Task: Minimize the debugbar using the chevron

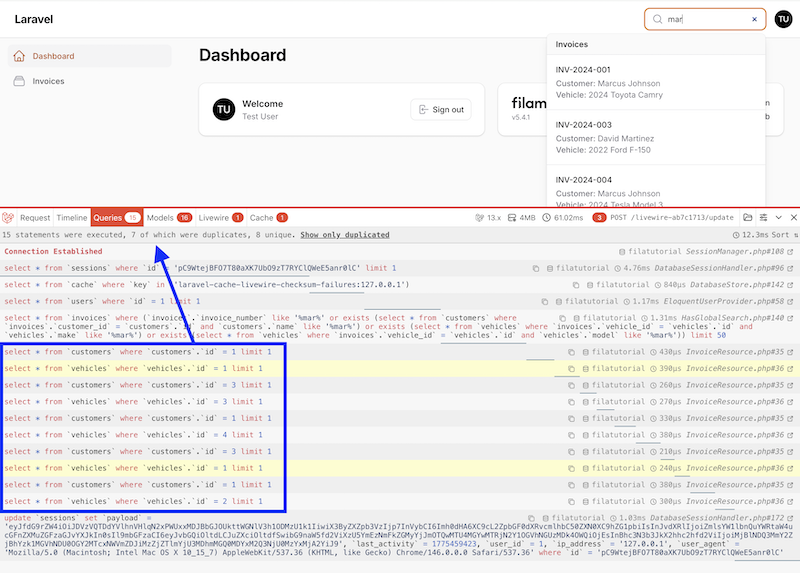Action: [x=779, y=217]
